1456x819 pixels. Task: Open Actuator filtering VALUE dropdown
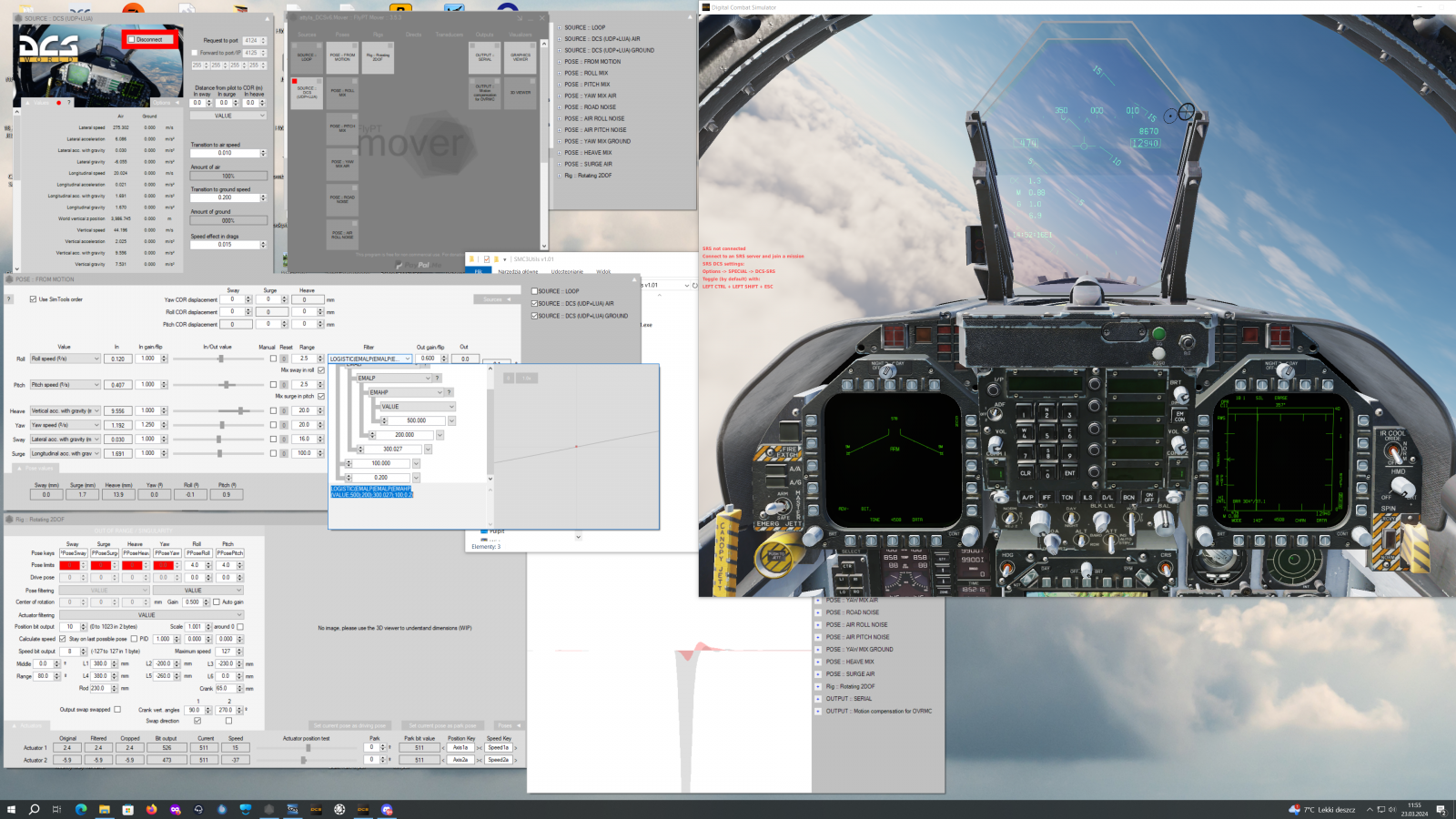pyautogui.click(x=151, y=615)
